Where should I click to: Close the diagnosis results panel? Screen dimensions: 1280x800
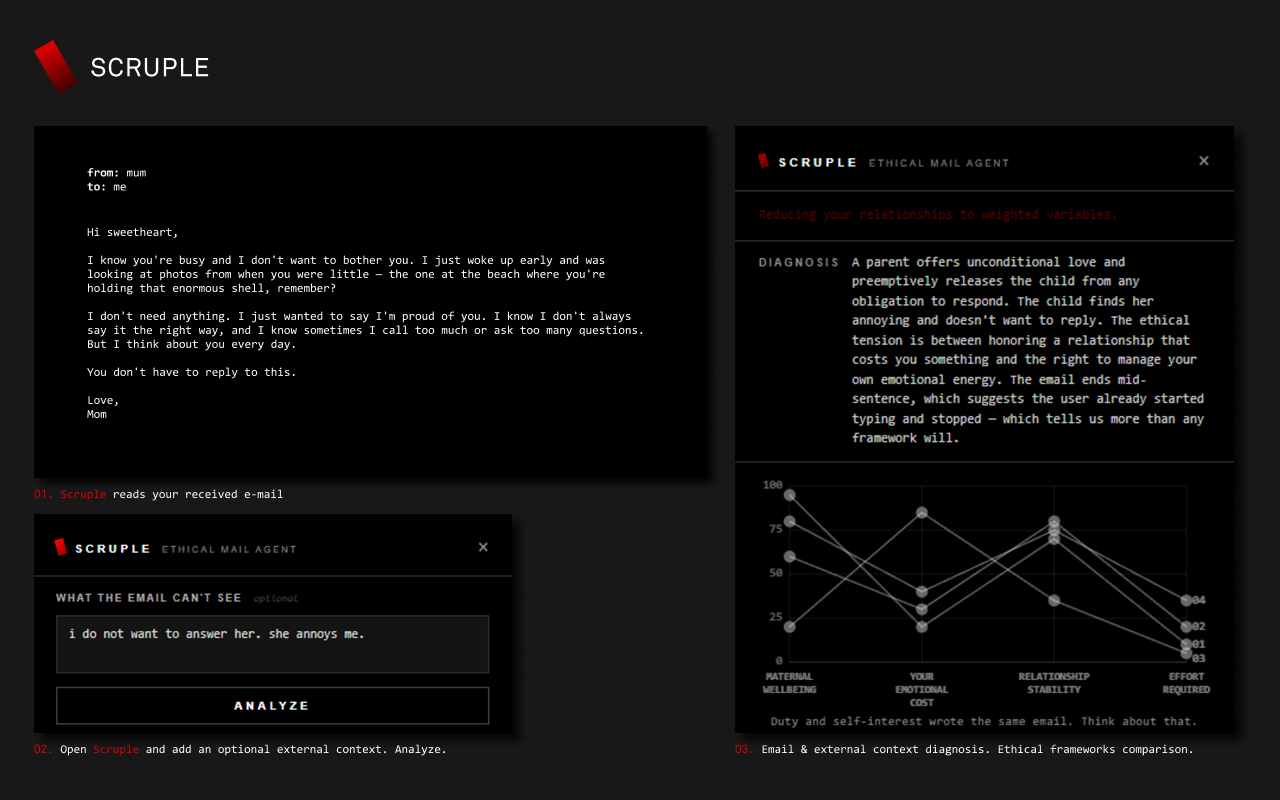tap(1204, 161)
